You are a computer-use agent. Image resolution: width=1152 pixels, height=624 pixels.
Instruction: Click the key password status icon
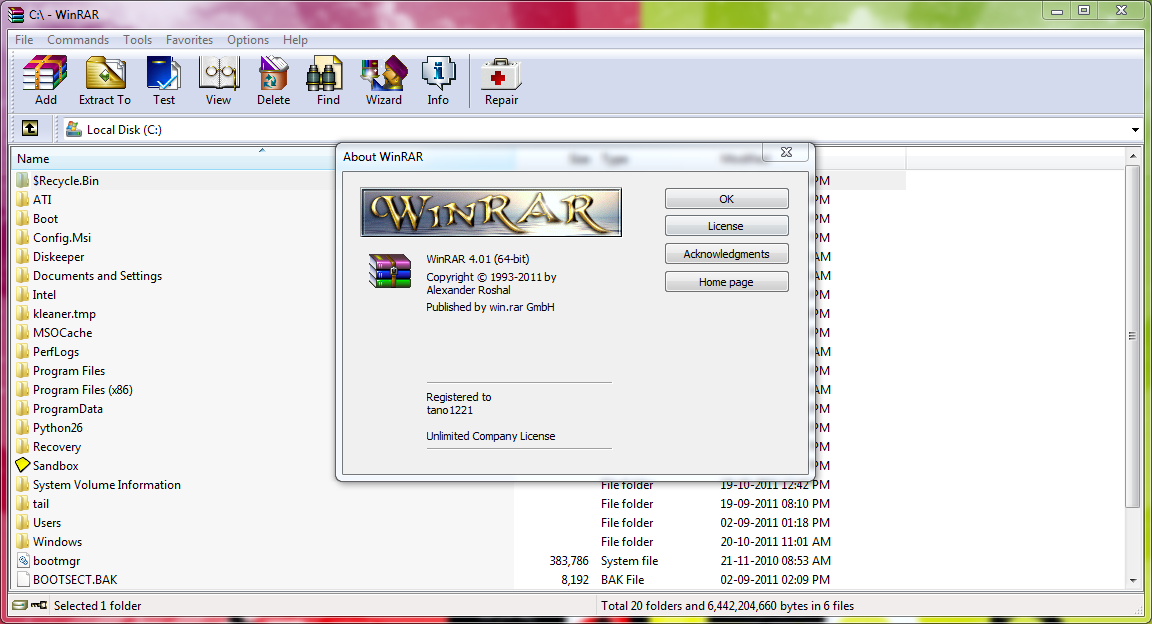point(38,605)
